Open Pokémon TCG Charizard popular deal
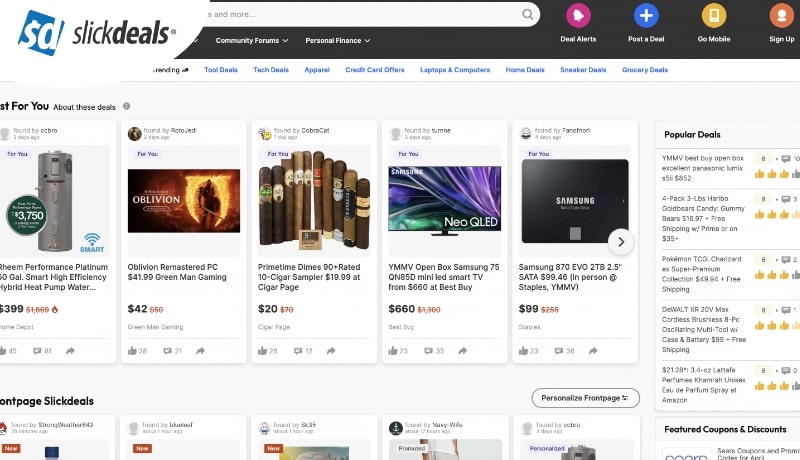Screen dimensions: 800x460 click(x=701, y=274)
